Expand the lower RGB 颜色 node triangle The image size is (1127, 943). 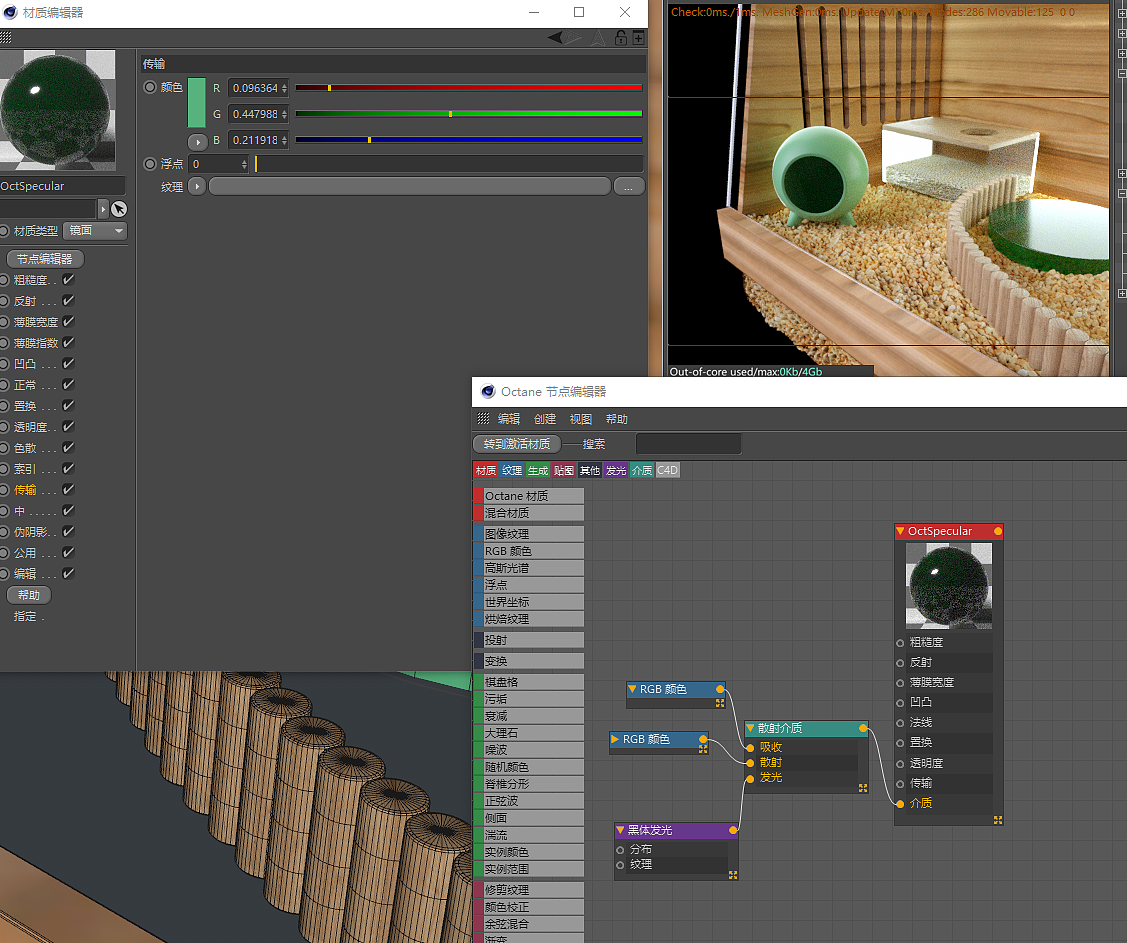tap(615, 739)
